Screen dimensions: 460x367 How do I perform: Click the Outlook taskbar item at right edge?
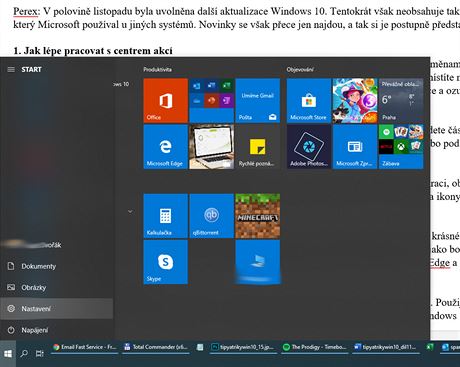click(x=450, y=347)
